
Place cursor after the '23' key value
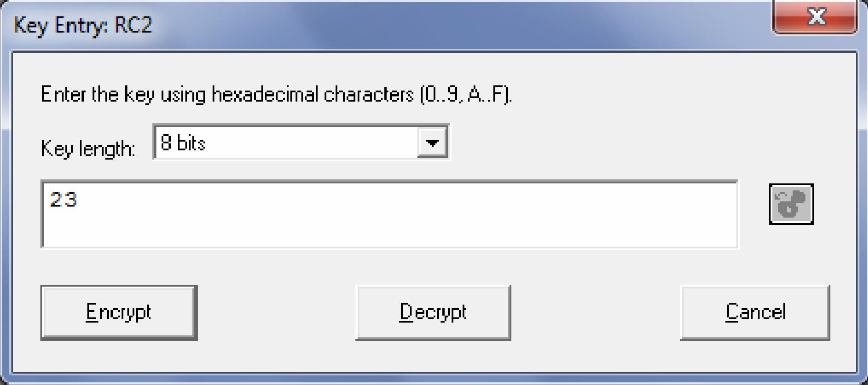78,199
